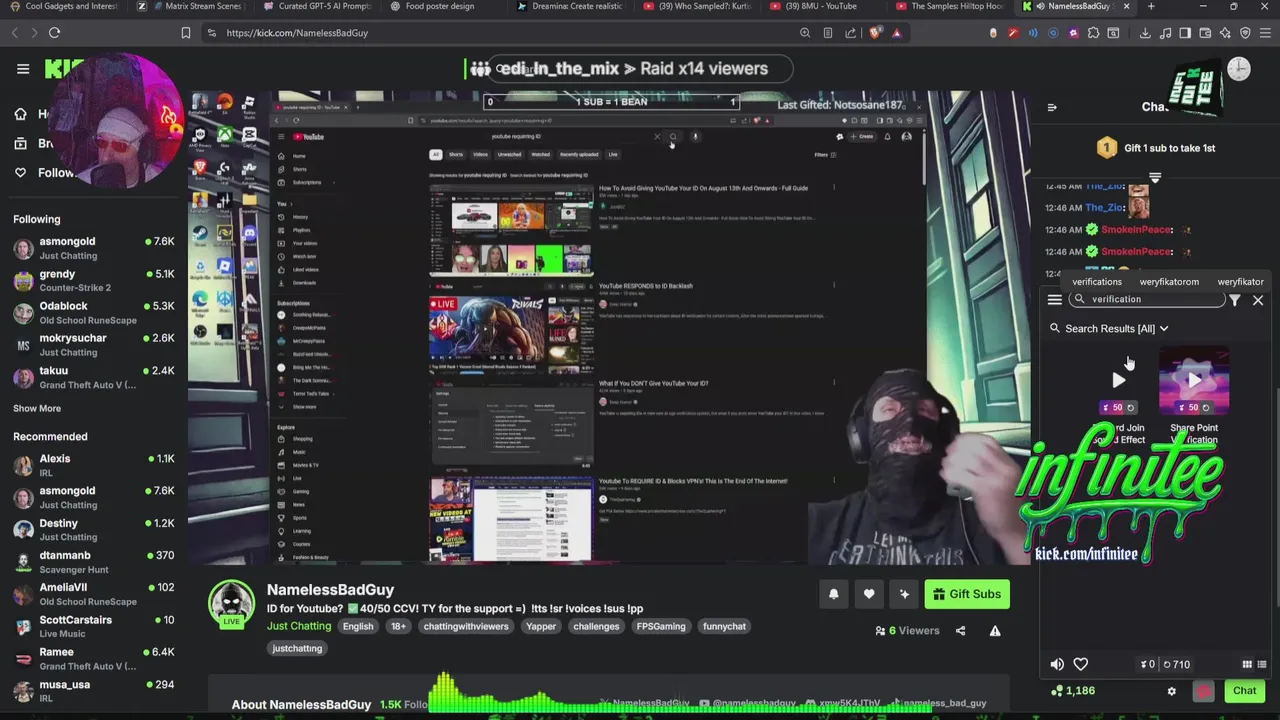Open Odablock channel in sidebar
This screenshot has width=1280, height=720.
point(95,313)
